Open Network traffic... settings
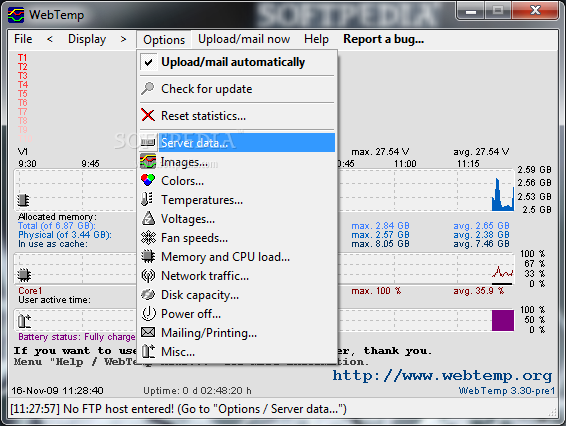Screen dimensions: 566x426 coord(237,276)
